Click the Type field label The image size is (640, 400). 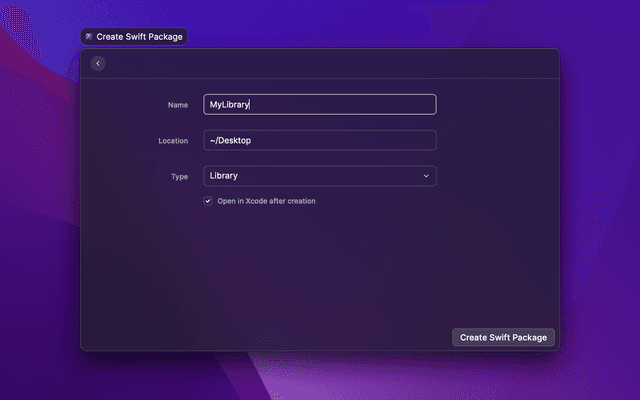coord(179,176)
